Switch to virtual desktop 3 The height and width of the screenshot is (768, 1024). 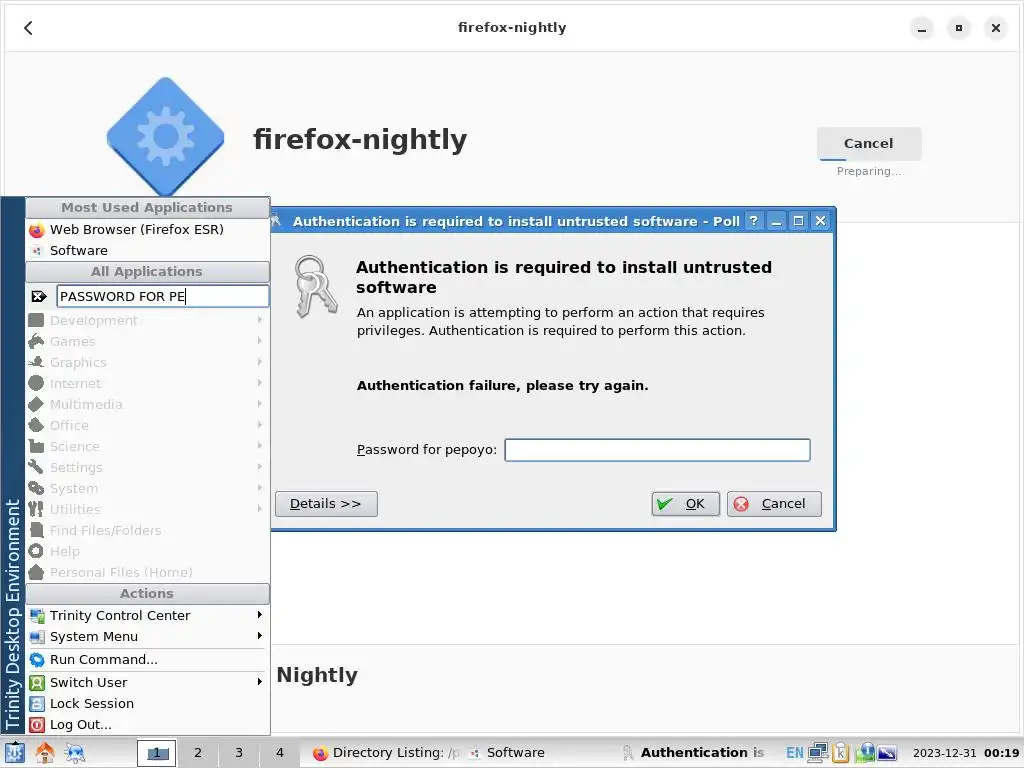(239, 753)
